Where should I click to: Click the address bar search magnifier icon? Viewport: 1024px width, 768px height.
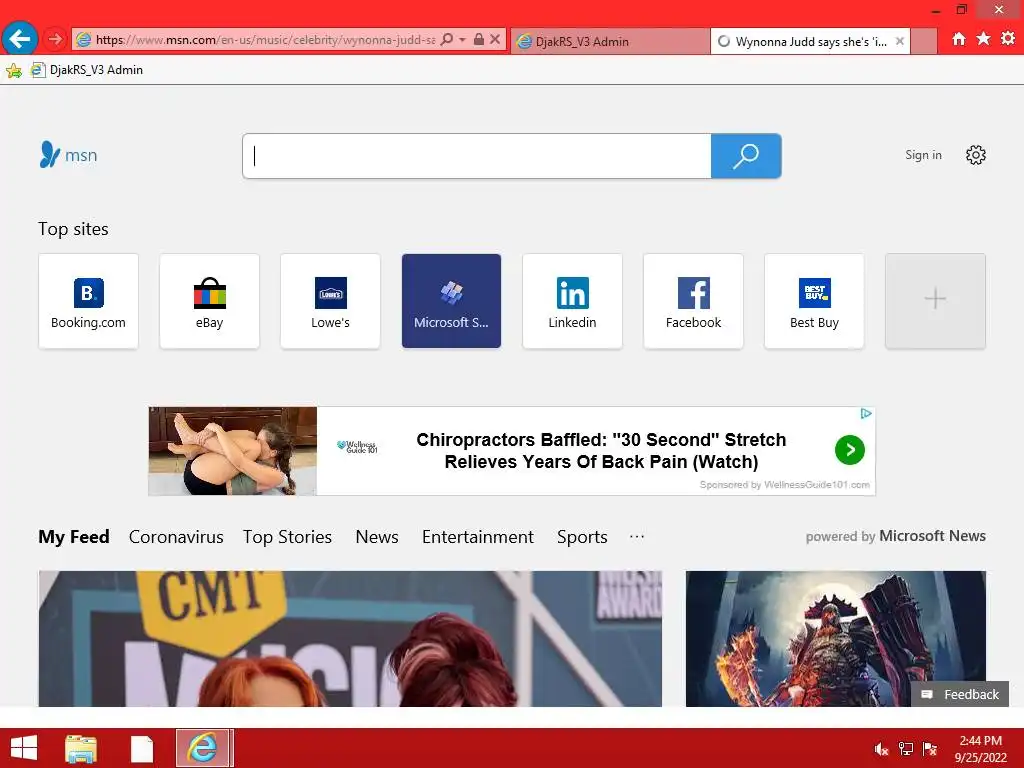(447, 40)
